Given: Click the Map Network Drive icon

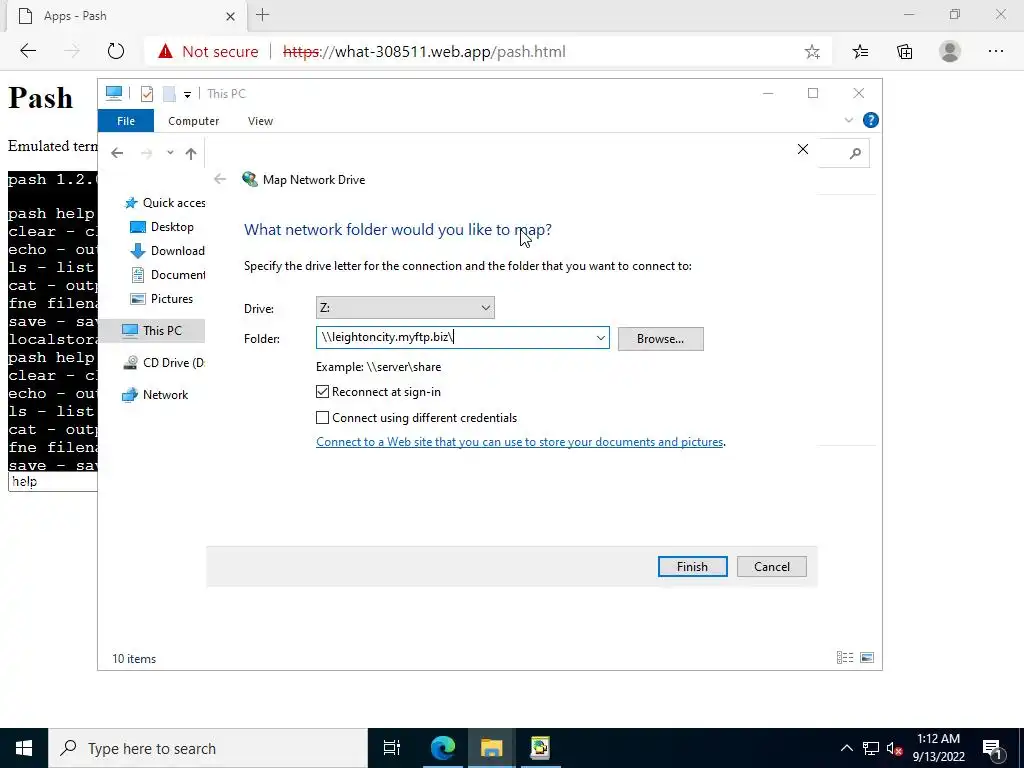Looking at the screenshot, I should tap(249, 179).
